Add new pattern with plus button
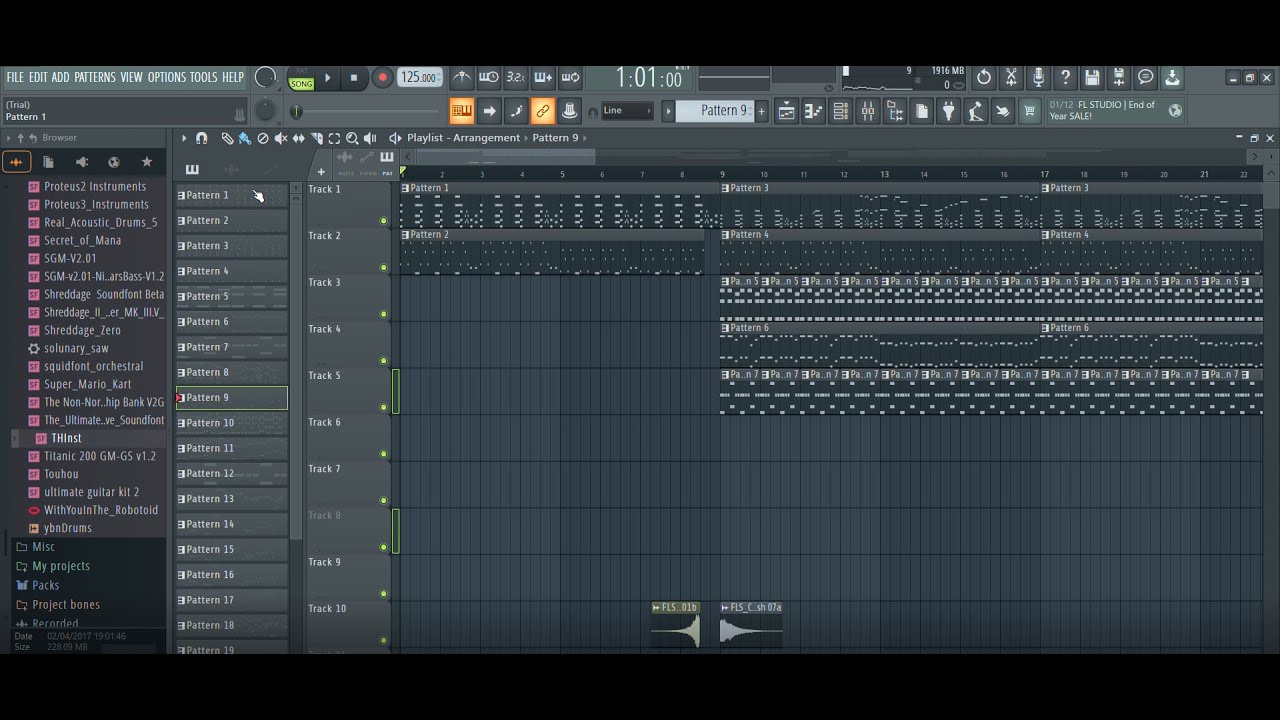The height and width of the screenshot is (720, 1280). pyautogui.click(x=761, y=111)
